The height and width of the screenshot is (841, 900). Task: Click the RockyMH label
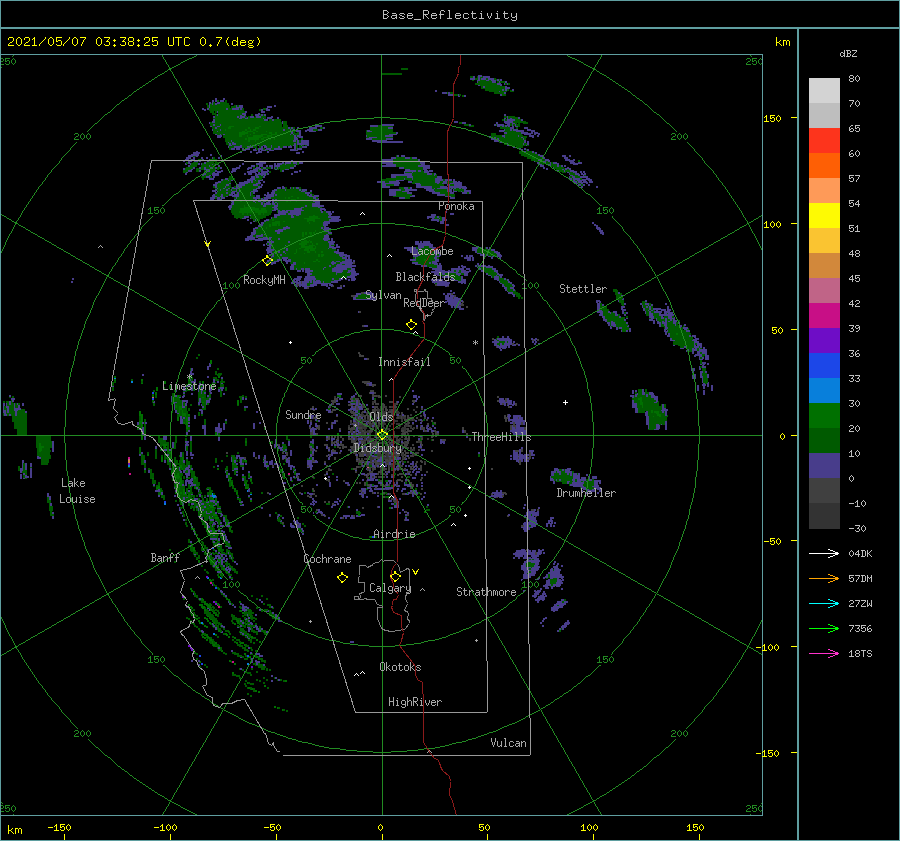[x=265, y=280]
